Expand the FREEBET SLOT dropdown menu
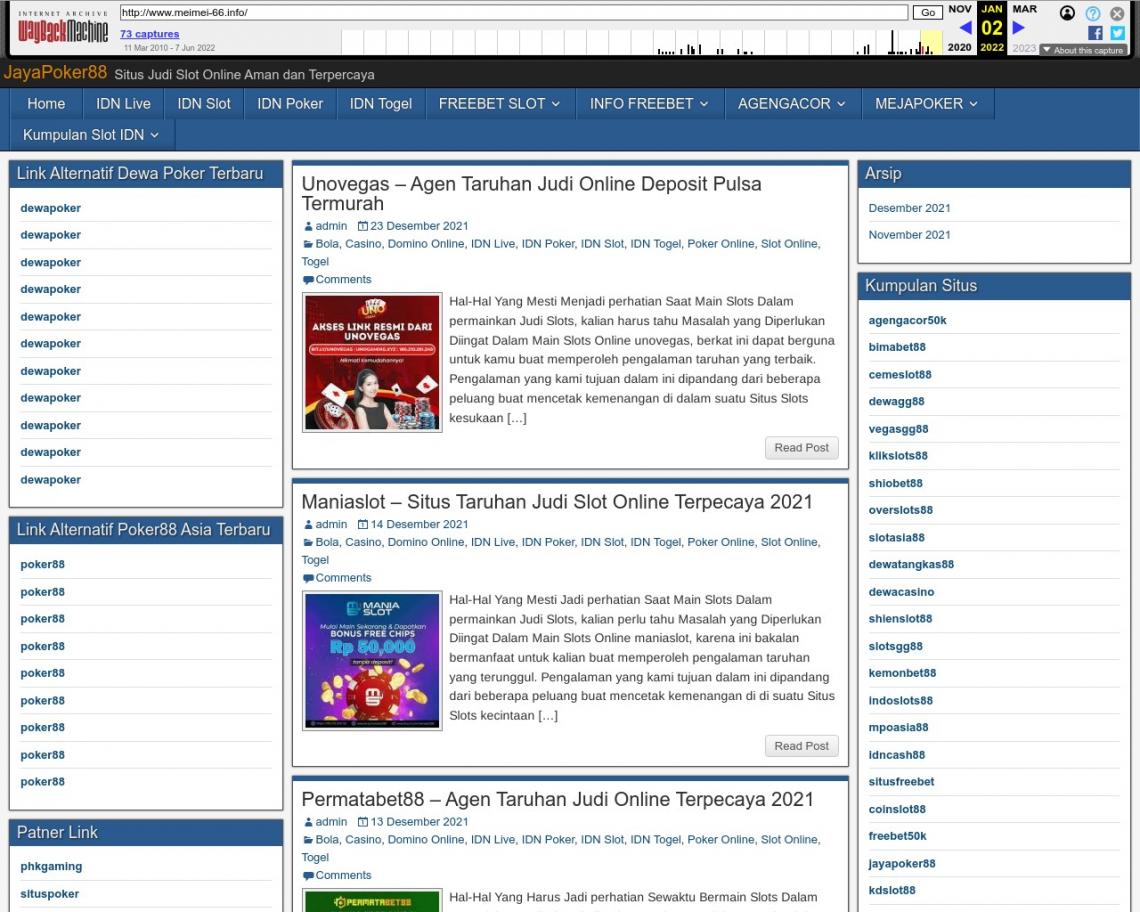Screen dimensions: 1140x912 click(x=499, y=103)
